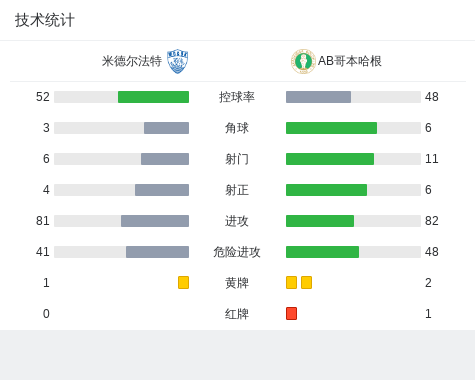Click the green 控球率 bar for 米德尔法特
Screen dimensions: 475x380
153,97
